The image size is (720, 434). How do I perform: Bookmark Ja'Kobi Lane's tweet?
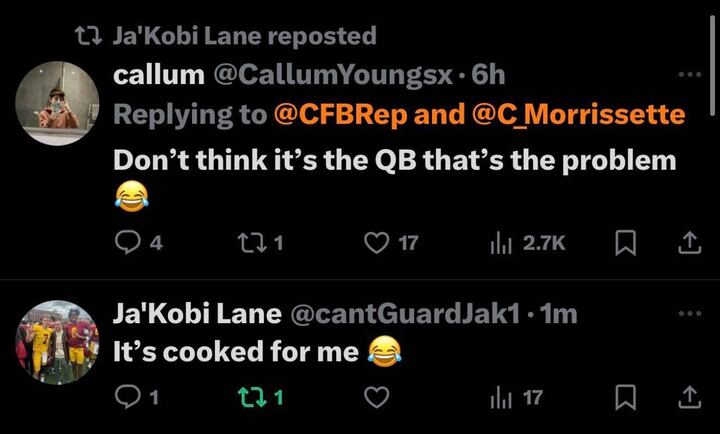[x=625, y=398]
